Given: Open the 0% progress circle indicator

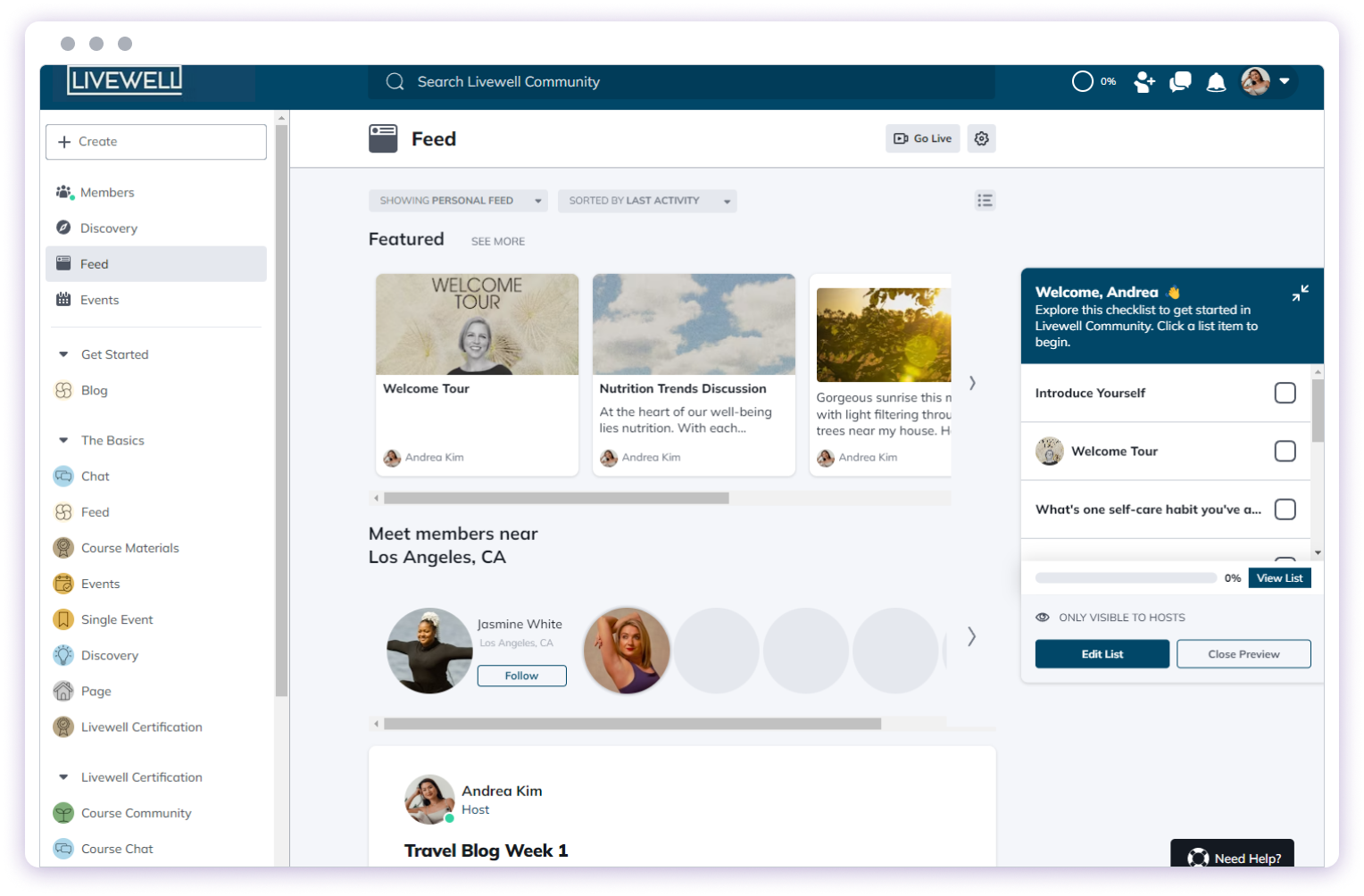Looking at the screenshot, I should point(1082,81).
